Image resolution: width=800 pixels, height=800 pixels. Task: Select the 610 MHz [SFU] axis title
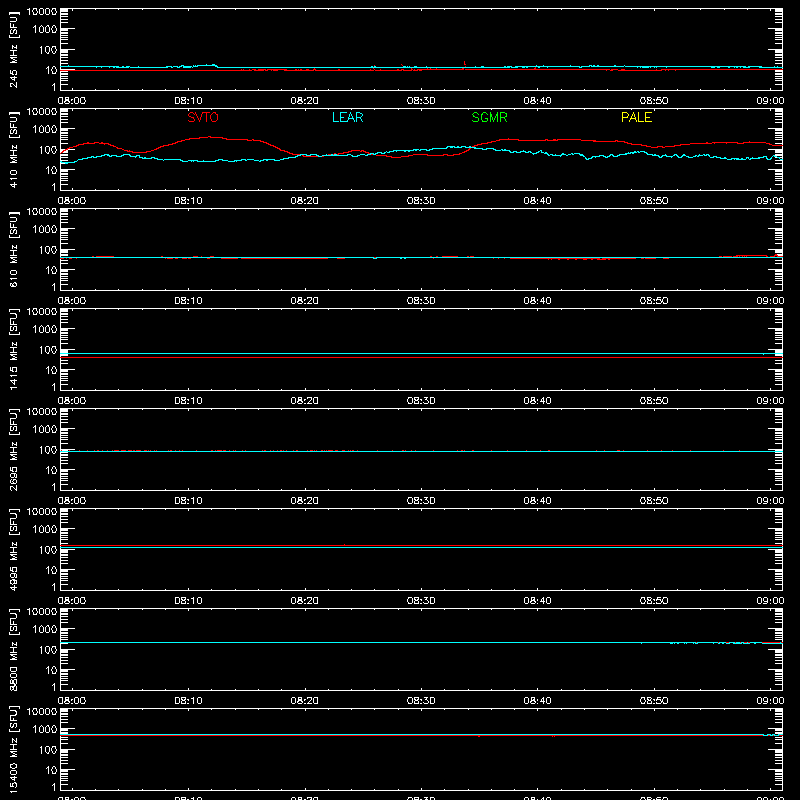[13, 249]
